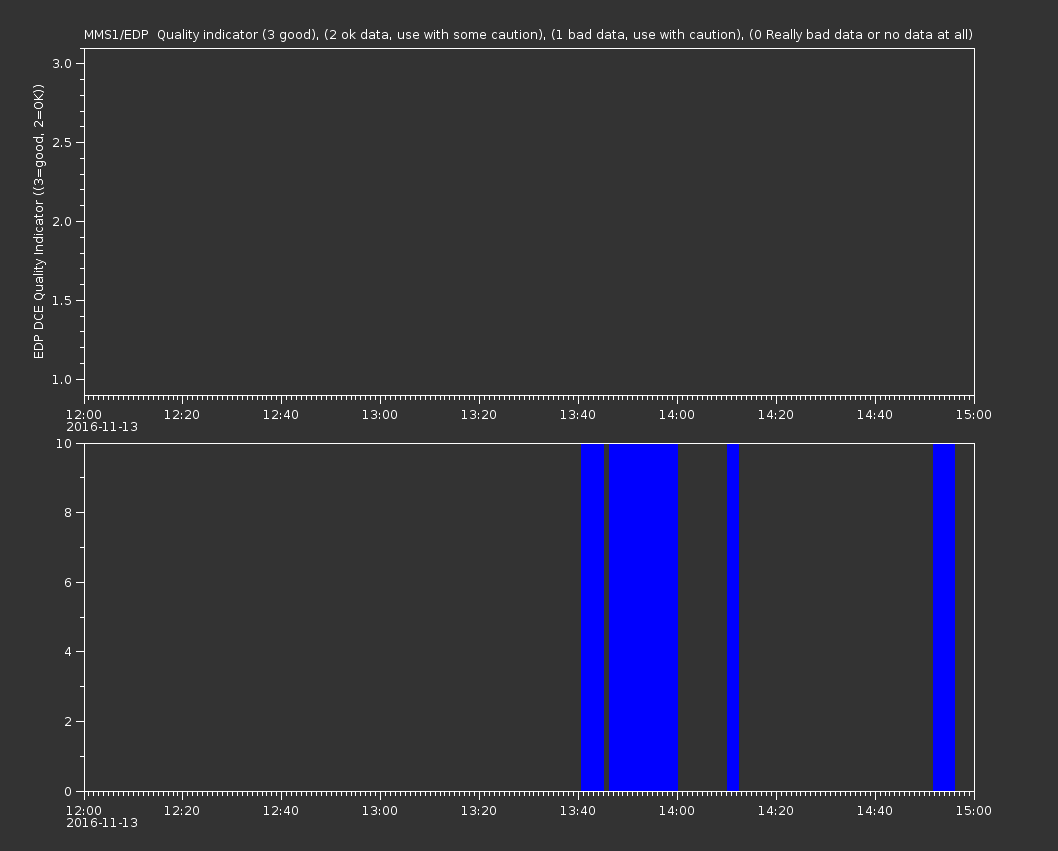Click the MMS1/EDP Quality indicator title text
Viewport: 1058px width, 851px height.
(528, 34)
